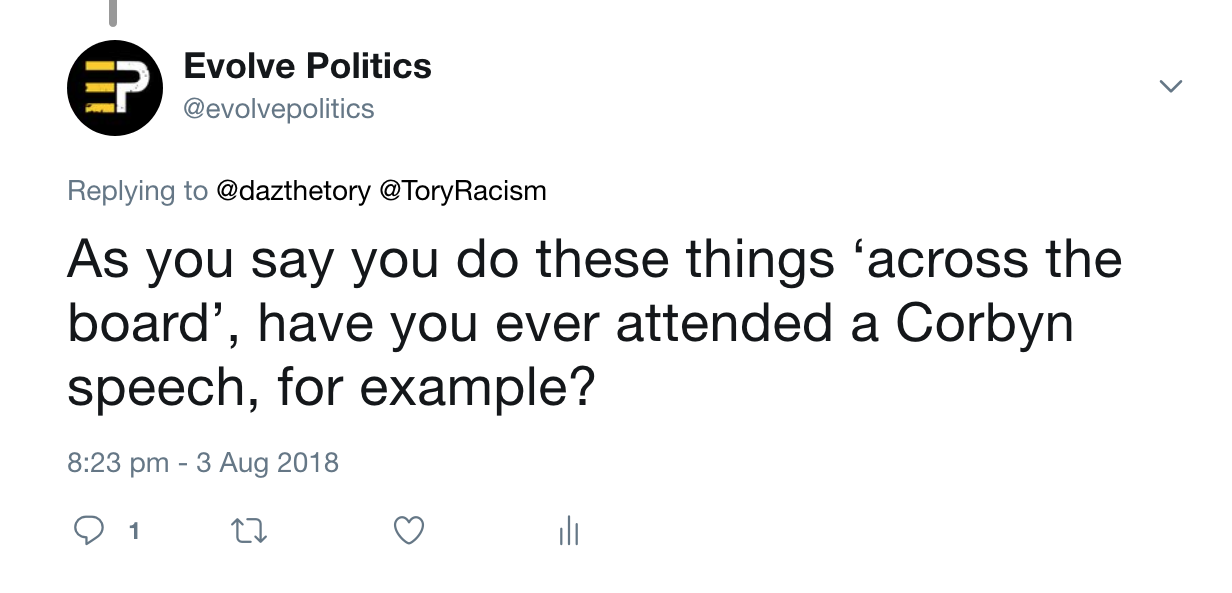Open tweet analytics bar chart icon

pyautogui.click(x=569, y=532)
